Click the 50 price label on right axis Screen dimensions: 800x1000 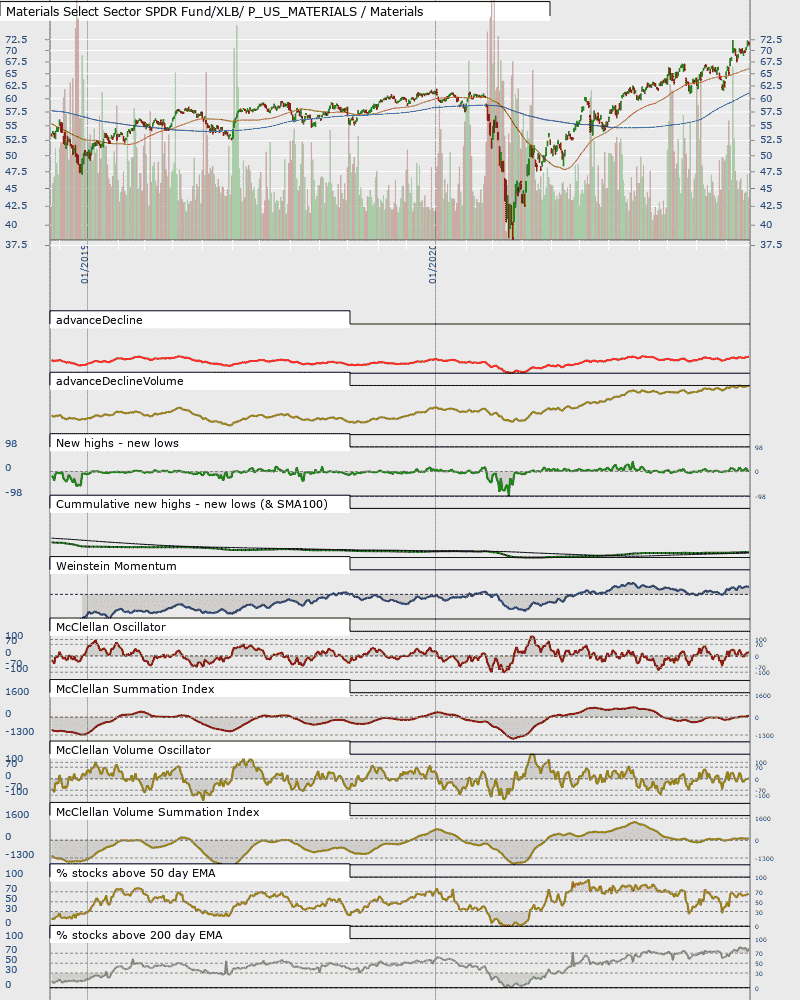[x=766, y=156]
